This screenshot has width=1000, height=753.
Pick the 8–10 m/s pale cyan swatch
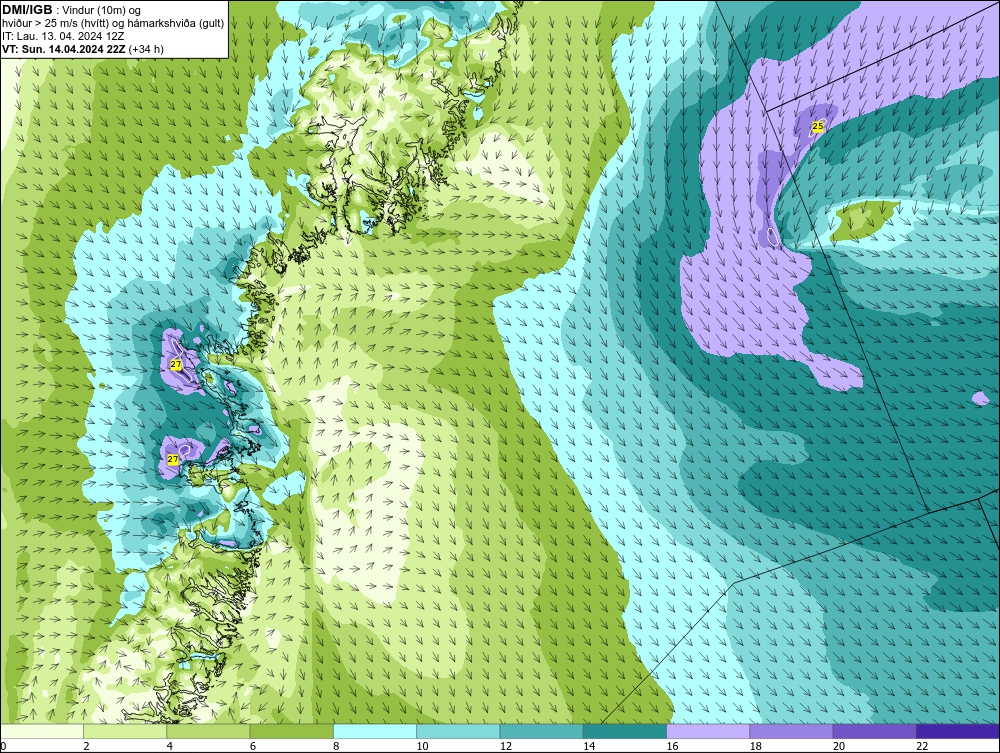375,731
